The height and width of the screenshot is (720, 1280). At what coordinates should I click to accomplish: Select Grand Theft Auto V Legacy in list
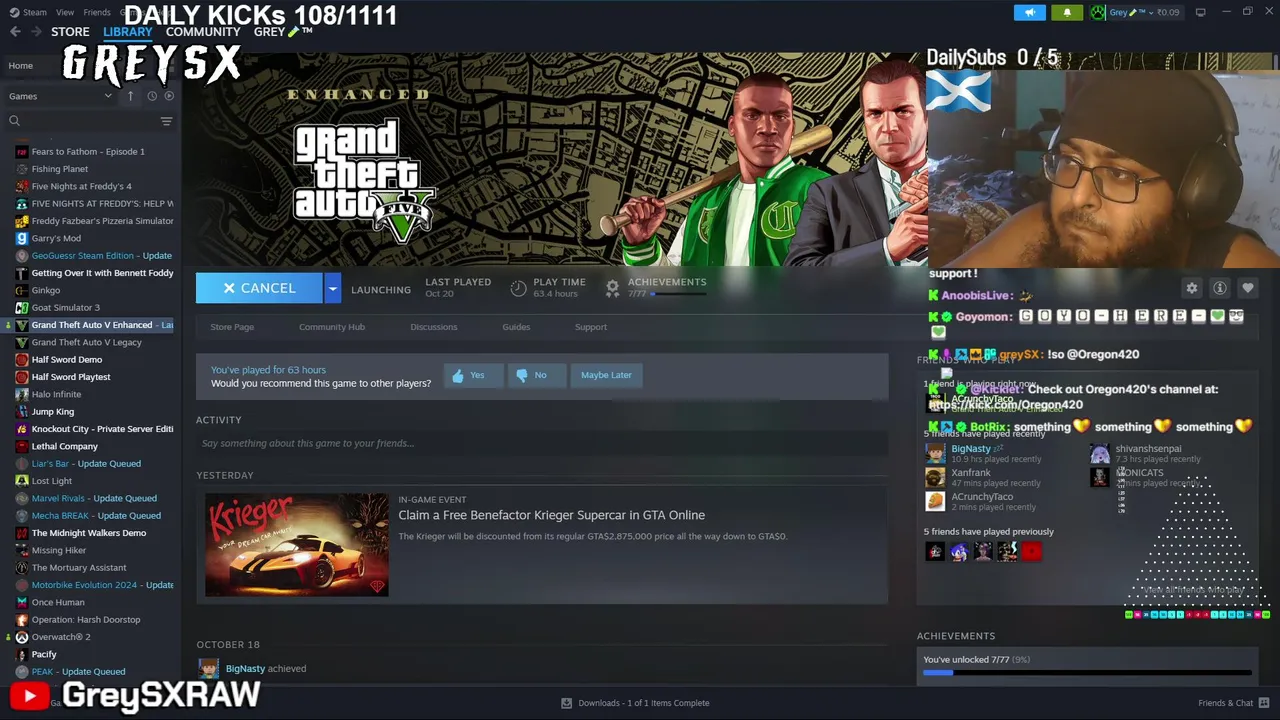pos(86,342)
